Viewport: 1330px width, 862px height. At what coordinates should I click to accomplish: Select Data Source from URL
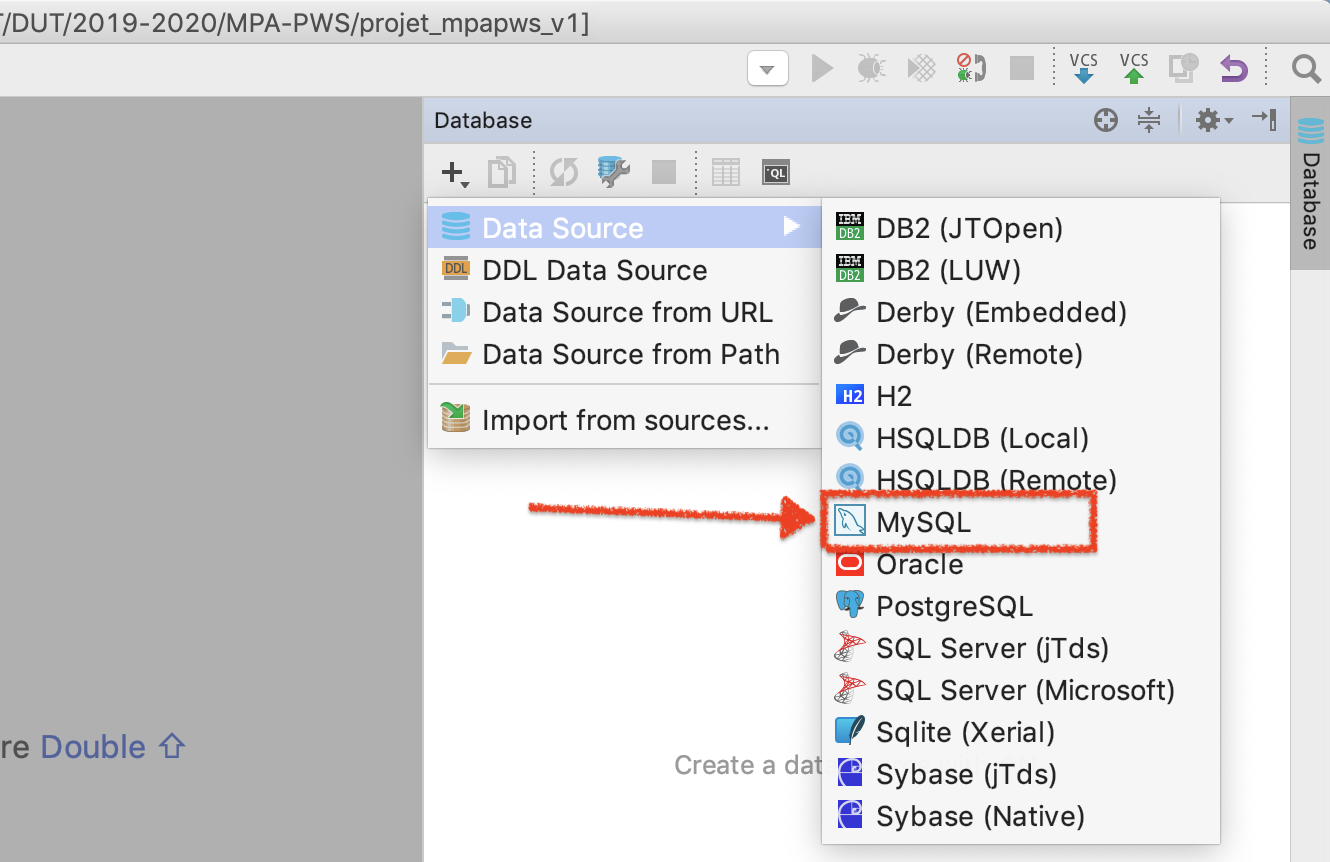pyautogui.click(x=624, y=312)
